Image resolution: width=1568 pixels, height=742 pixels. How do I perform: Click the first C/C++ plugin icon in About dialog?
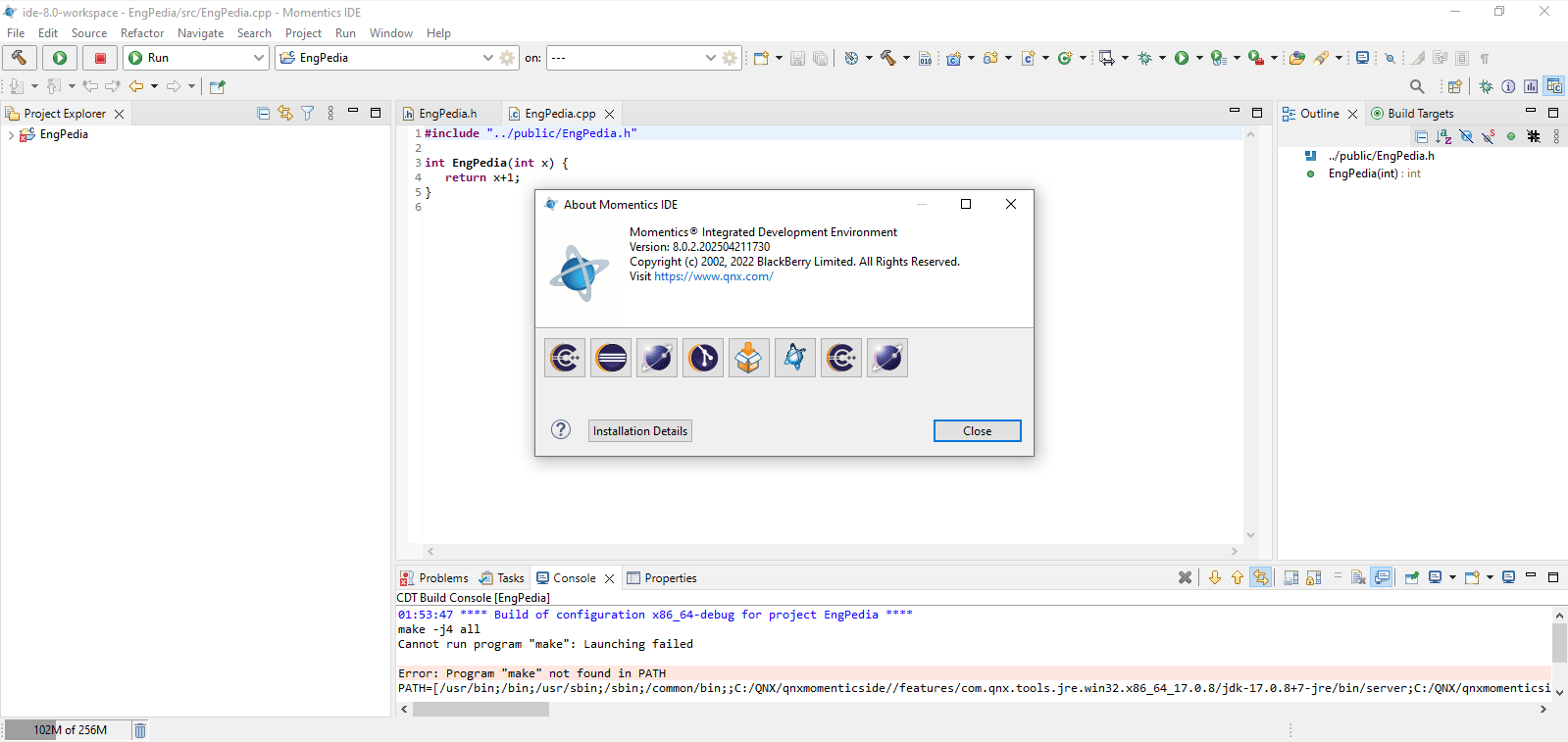(565, 358)
